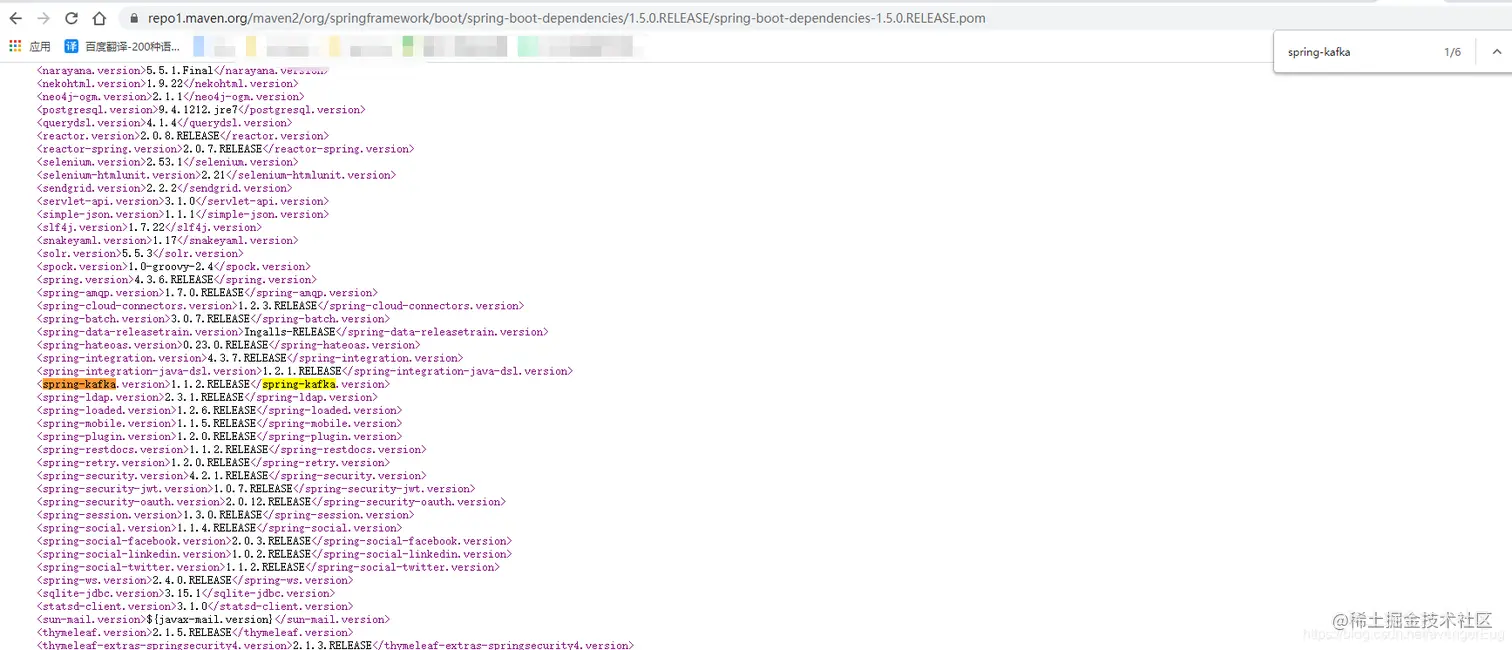Click the thymeleaf.version 2.1.5.RELEASE line
The height and width of the screenshot is (650, 1512).
pyautogui.click(x=195, y=631)
